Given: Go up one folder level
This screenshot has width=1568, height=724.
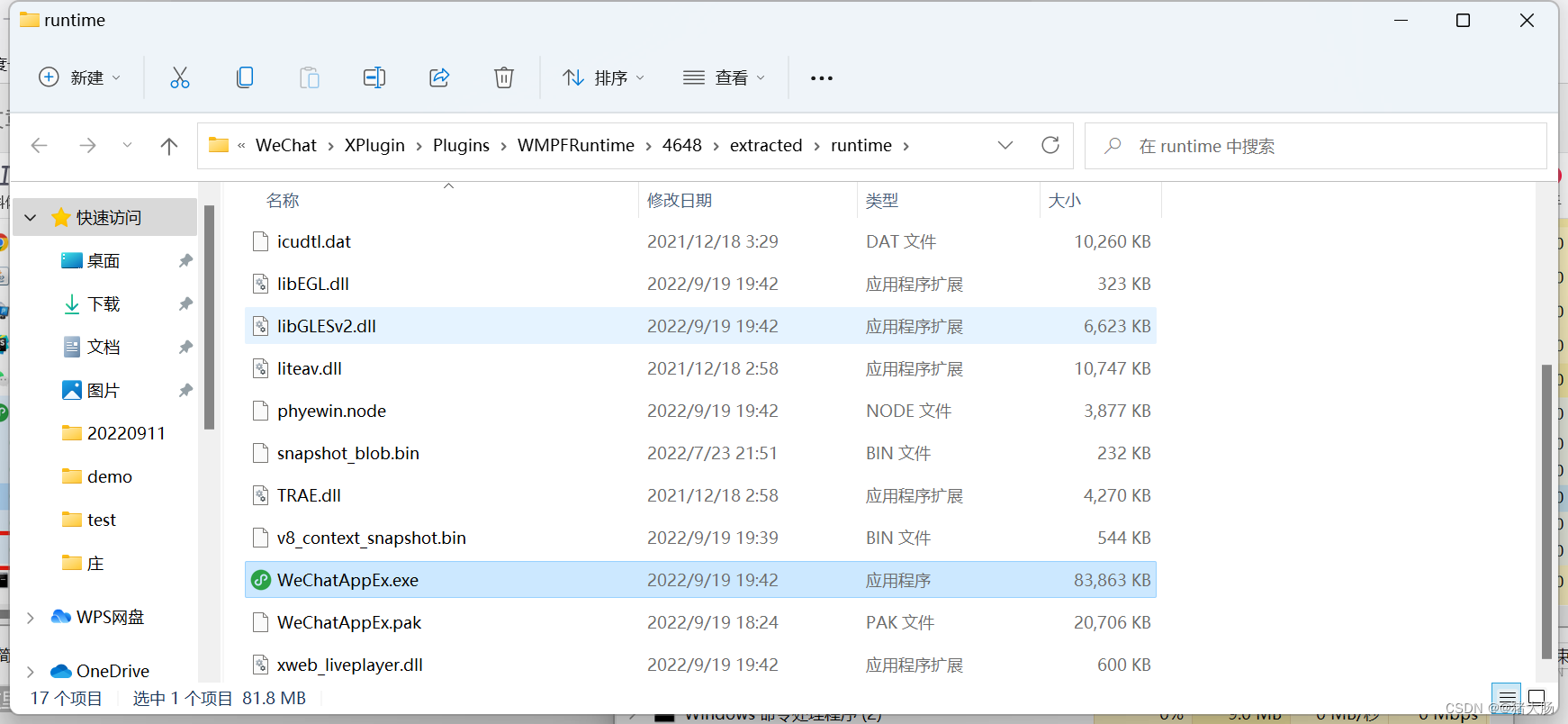Looking at the screenshot, I should click(x=168, y=146).
